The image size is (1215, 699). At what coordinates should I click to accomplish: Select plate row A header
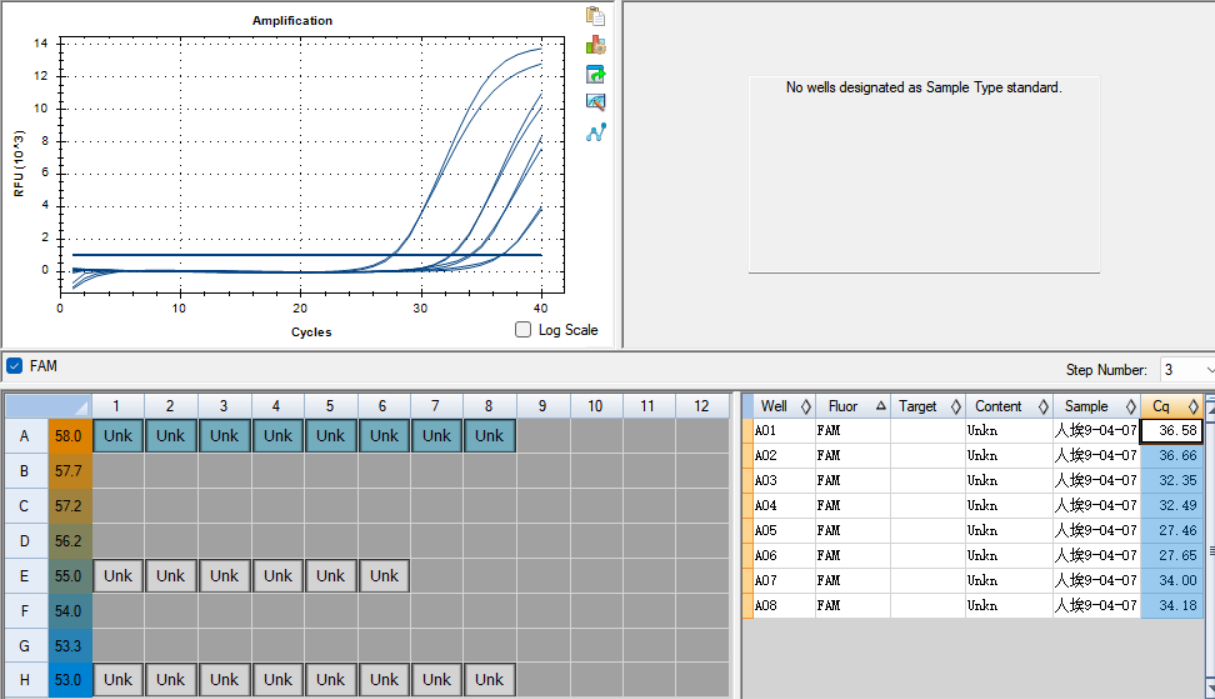26,436
